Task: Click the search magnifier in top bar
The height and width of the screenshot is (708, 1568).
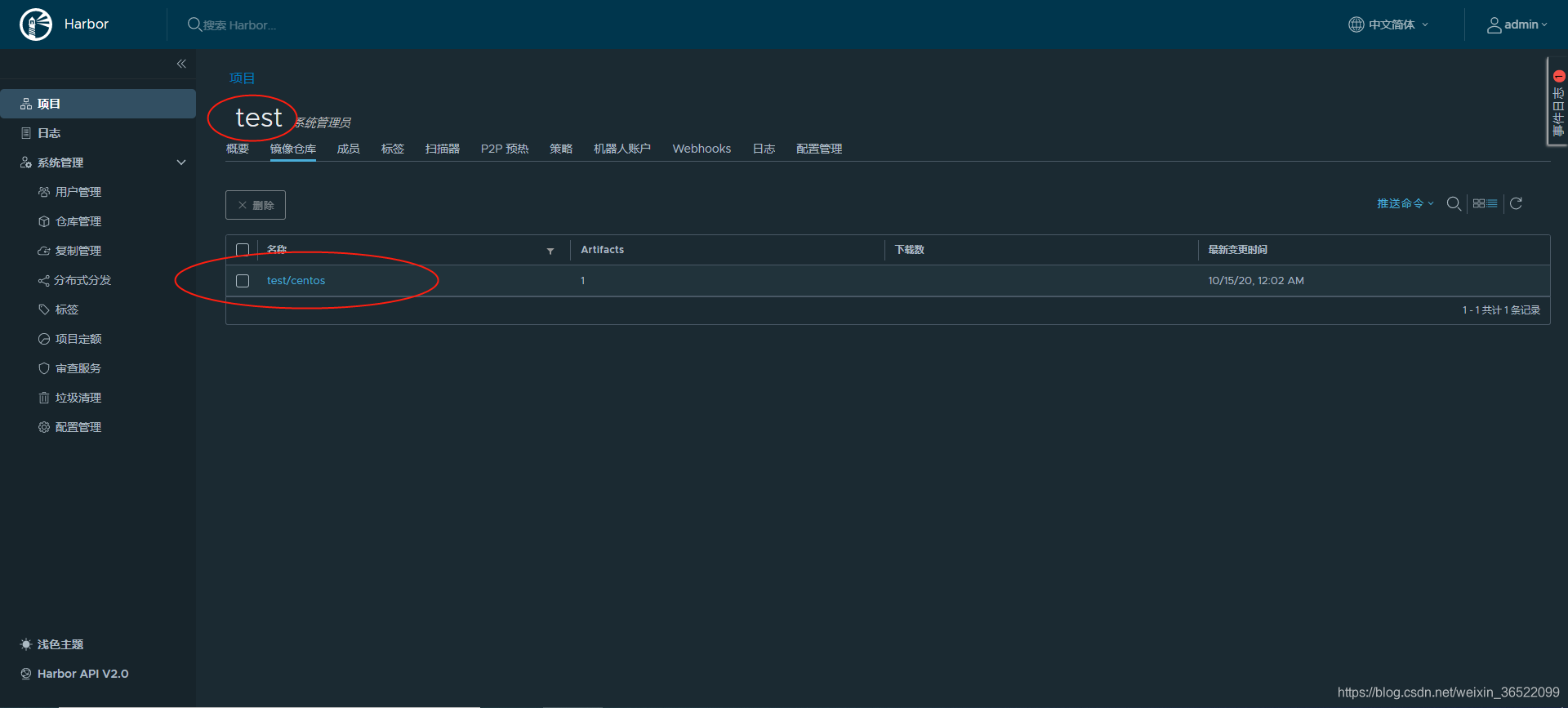Action: point(194,24)
